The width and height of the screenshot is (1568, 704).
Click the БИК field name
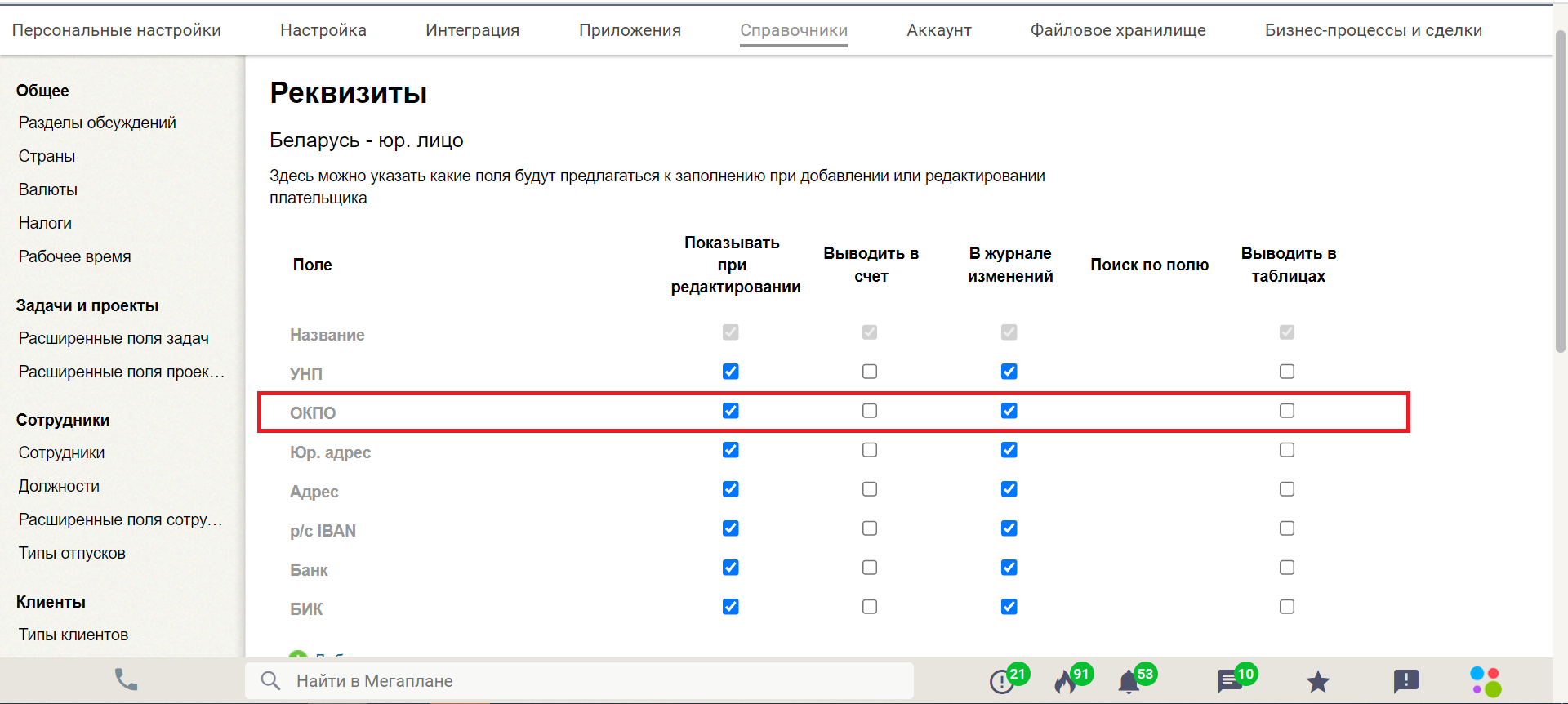point(306,609)
